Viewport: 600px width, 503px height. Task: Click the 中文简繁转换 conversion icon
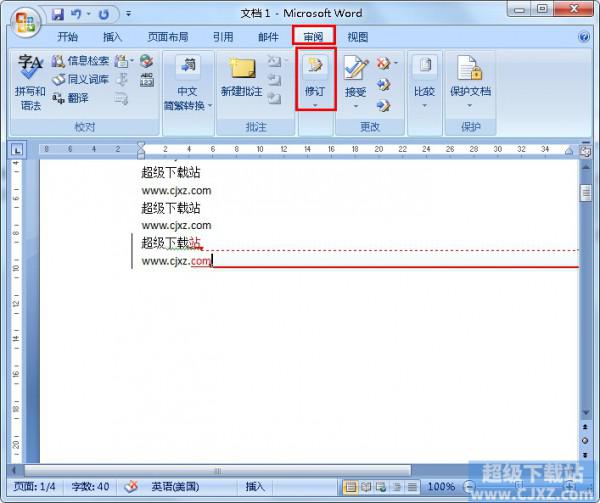coord(188,66)
